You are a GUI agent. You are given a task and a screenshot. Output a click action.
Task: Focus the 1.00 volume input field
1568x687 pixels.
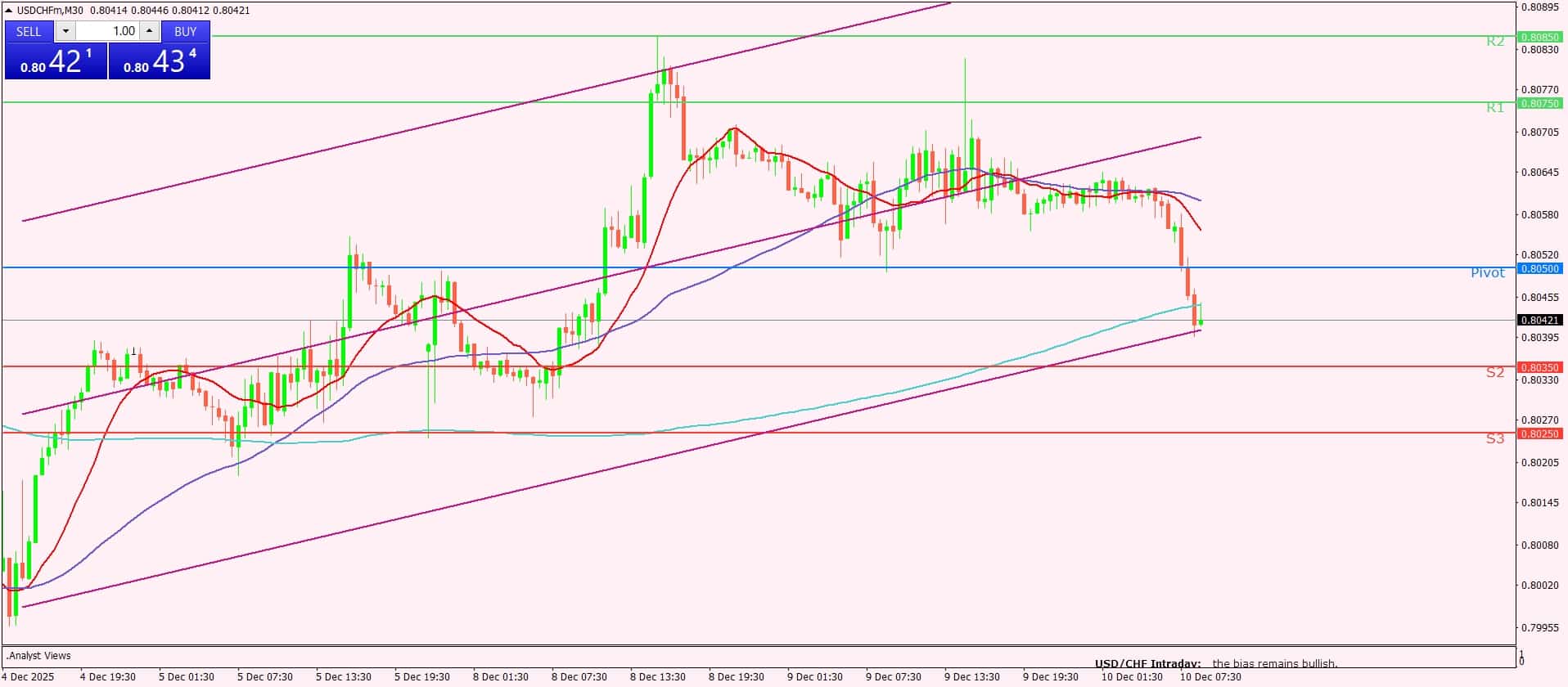point(108,31)
